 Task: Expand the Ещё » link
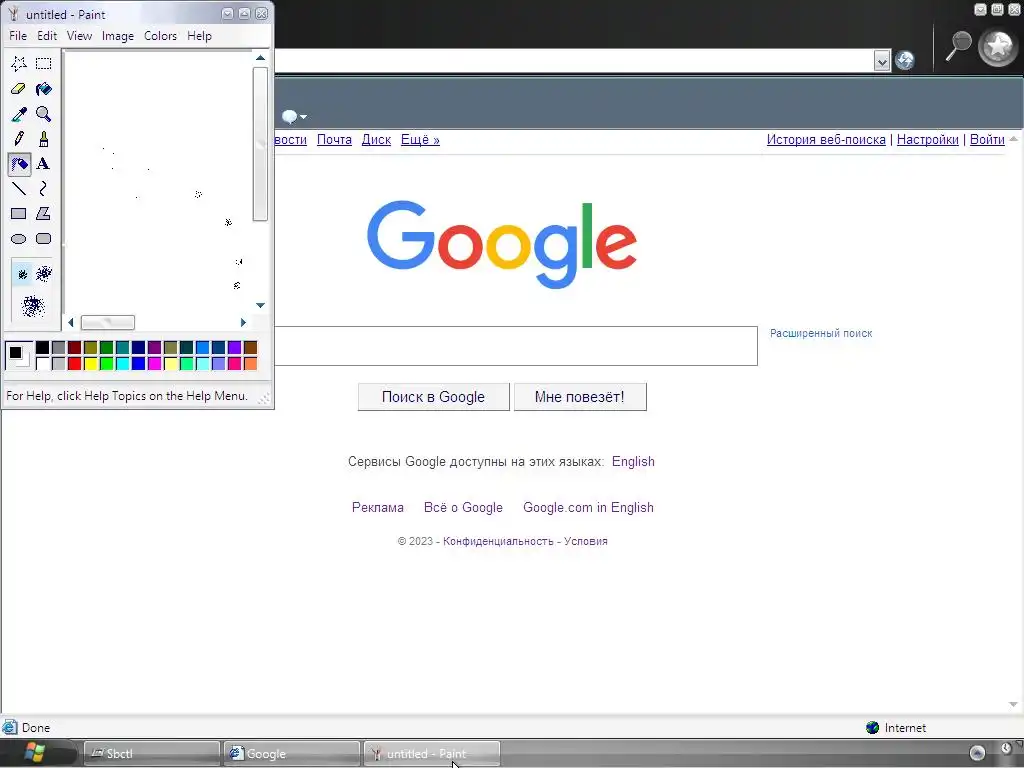420,140
